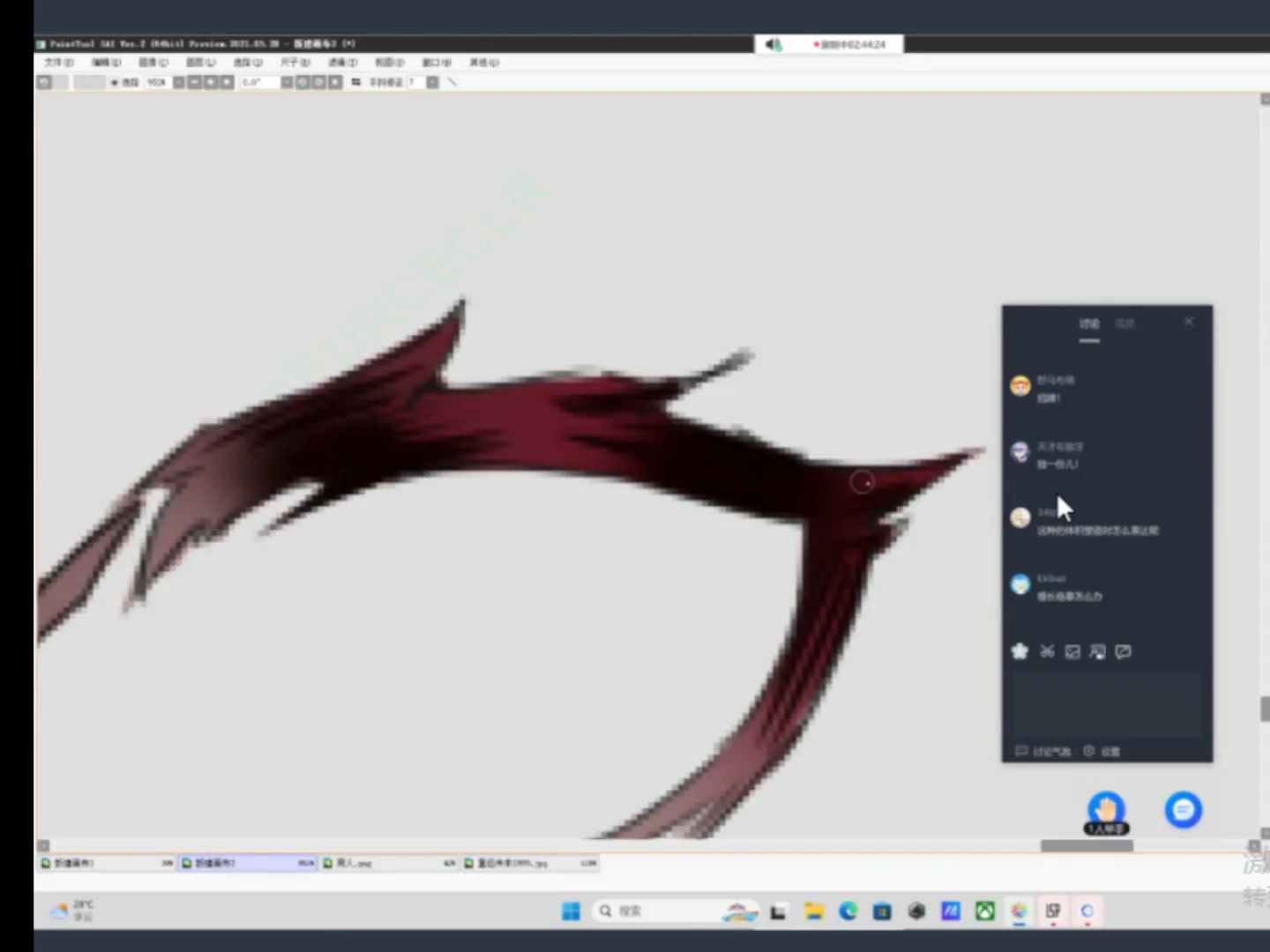Screen dimensions: 1270x952
Task: Open the 其他 menu
Action: pos(484,63)
